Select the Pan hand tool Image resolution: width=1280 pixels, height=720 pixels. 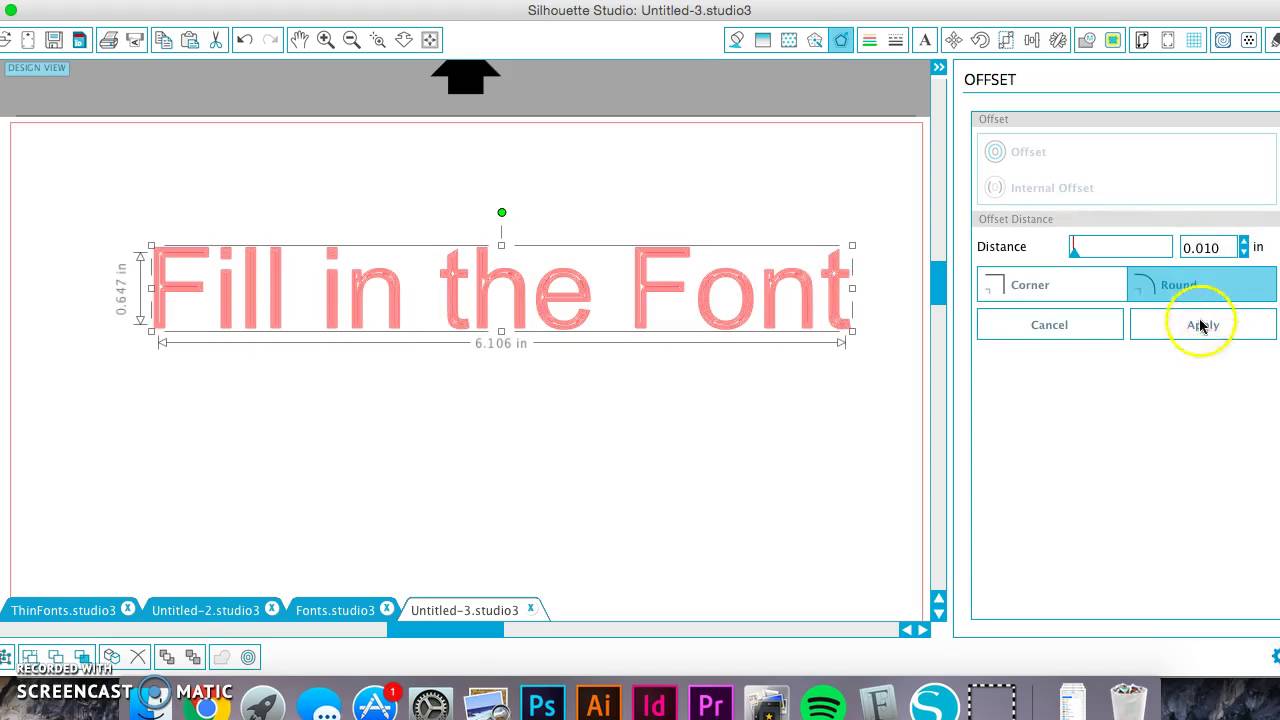click(299, 40)
